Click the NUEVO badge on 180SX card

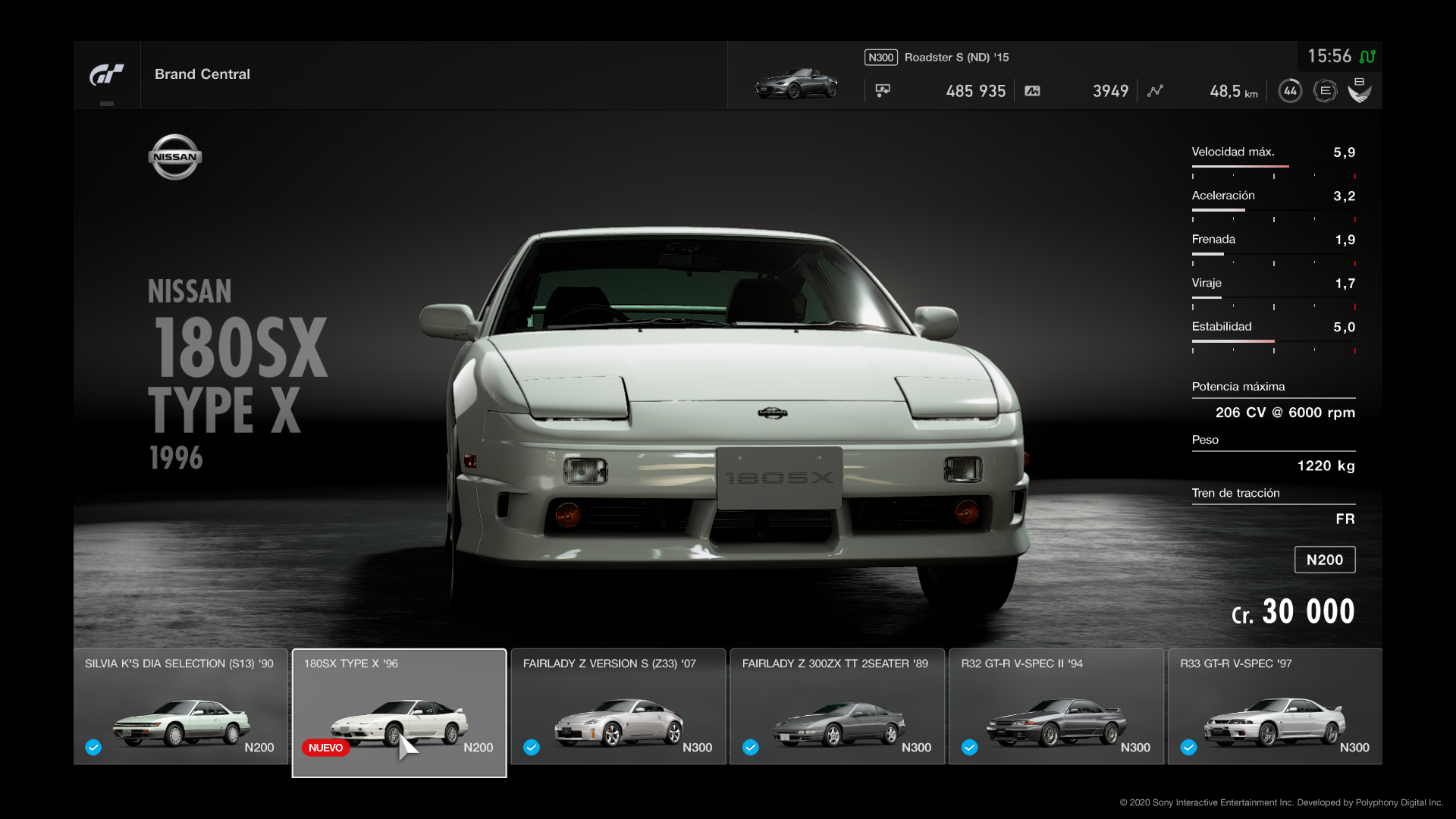[325, 748]
